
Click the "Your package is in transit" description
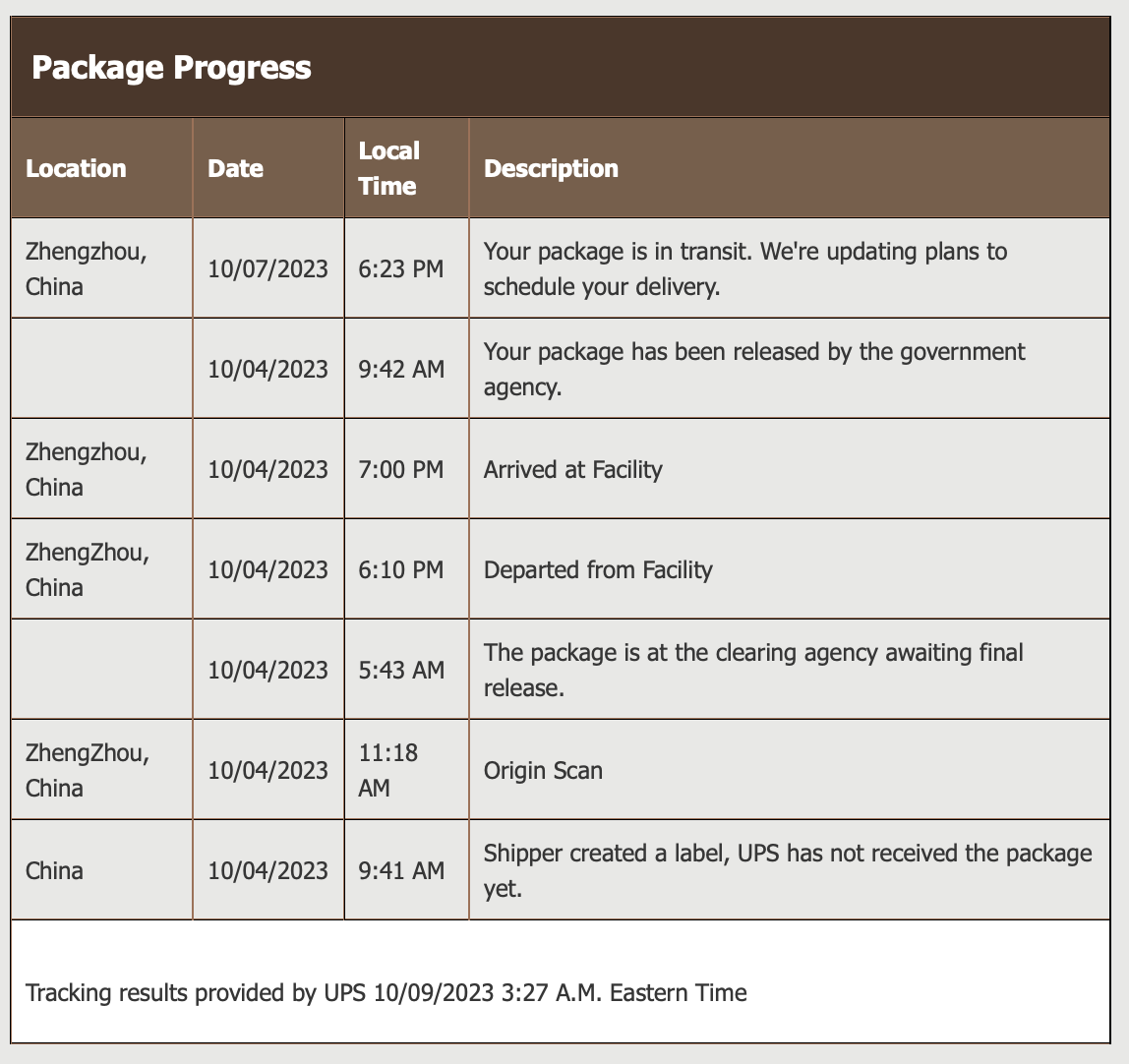pyautogui.click(x=744, y=268)
